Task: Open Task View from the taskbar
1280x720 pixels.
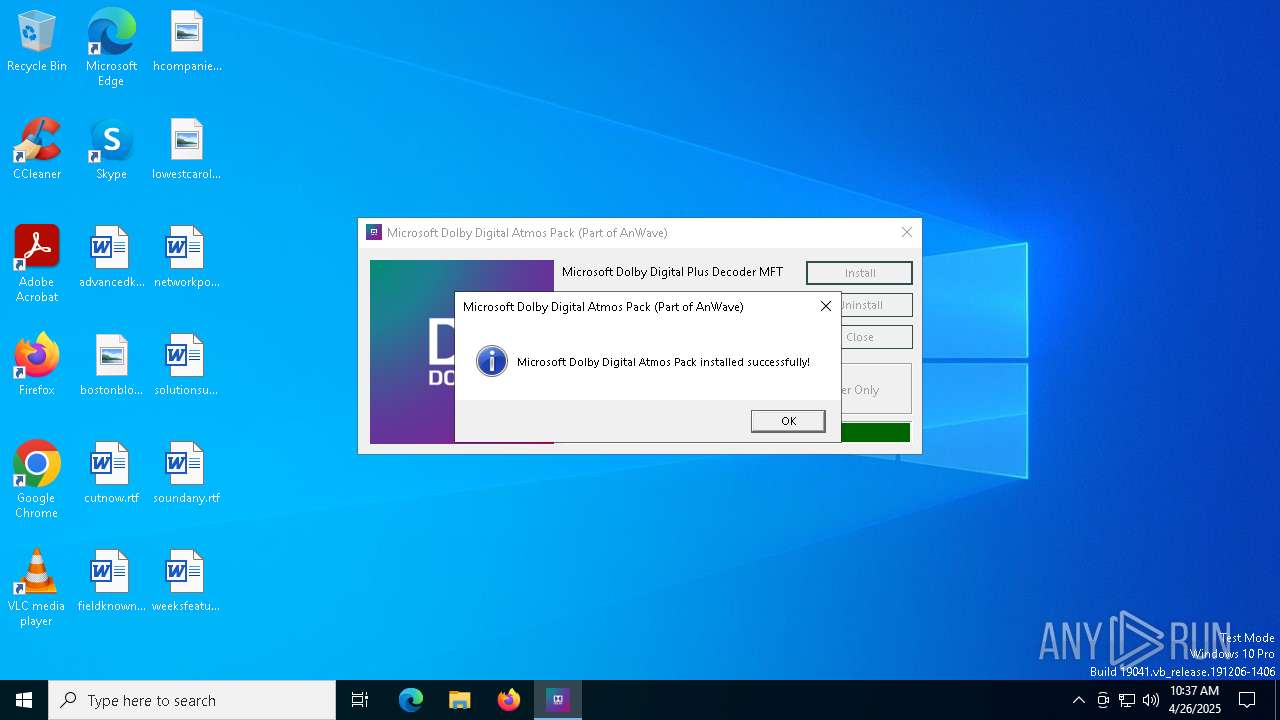Action: coord(360,700)
